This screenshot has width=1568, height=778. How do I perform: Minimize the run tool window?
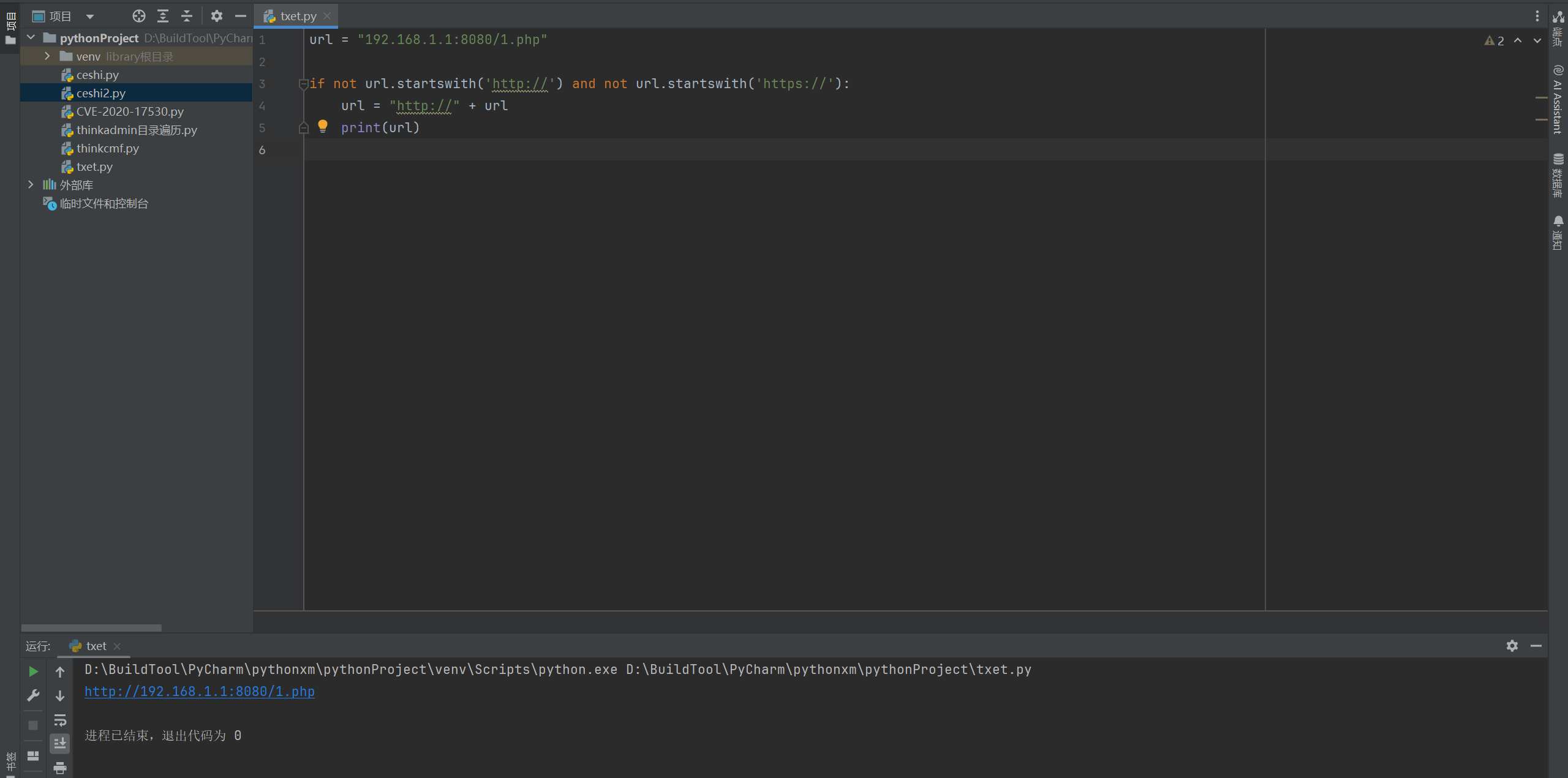(1536, 646)
